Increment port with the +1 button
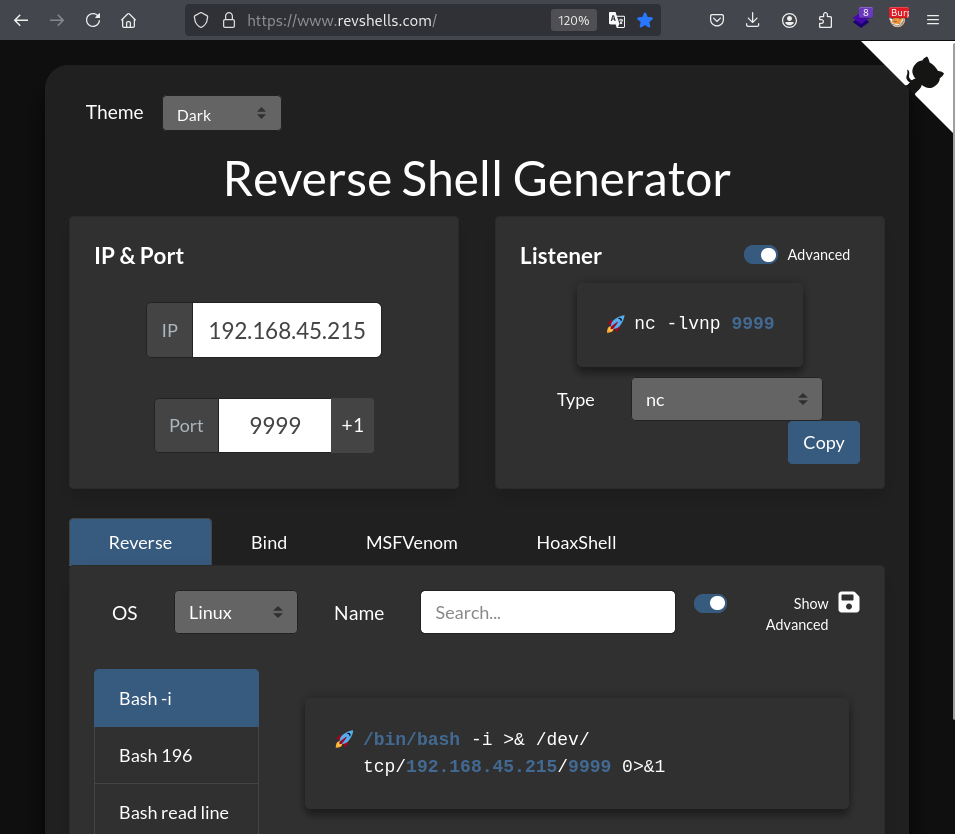The image size is (955, 834). click(x=353, y=425)
